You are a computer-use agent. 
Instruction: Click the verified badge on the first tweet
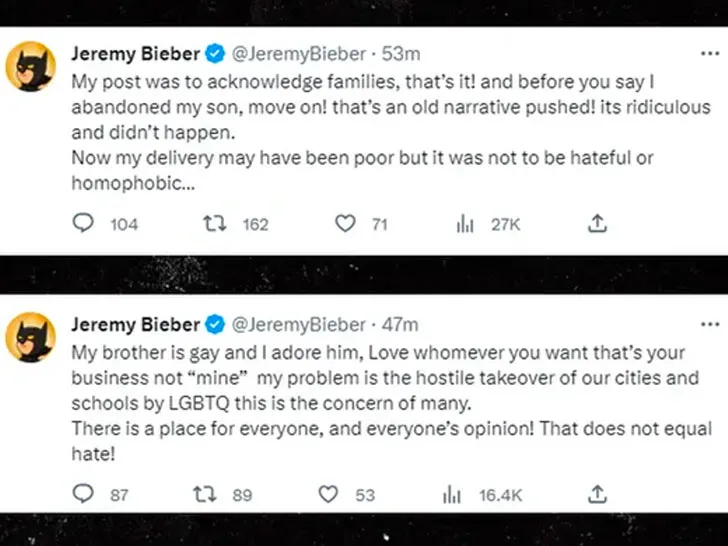click(x=214, y=54)
